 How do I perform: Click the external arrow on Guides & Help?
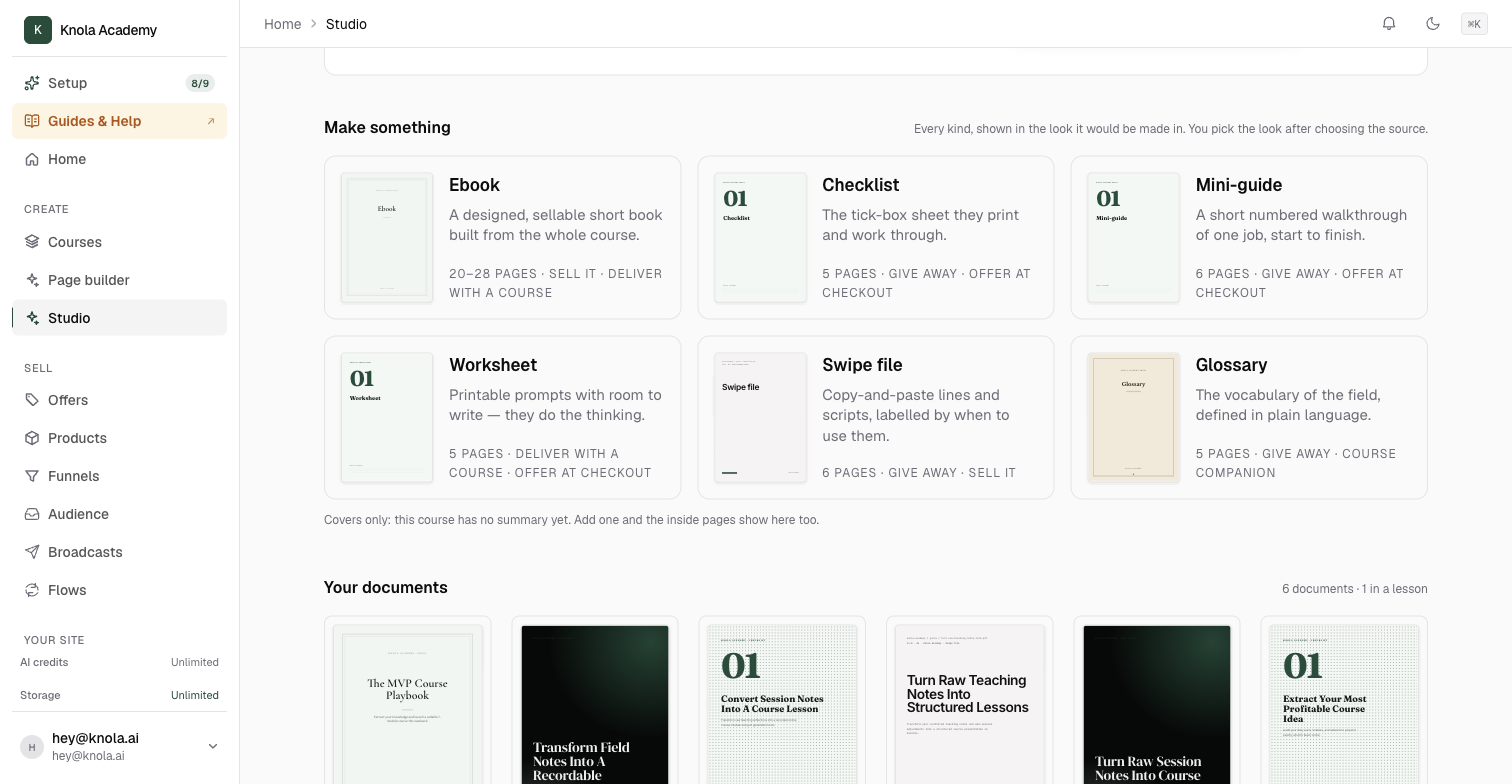click(210, 121)
